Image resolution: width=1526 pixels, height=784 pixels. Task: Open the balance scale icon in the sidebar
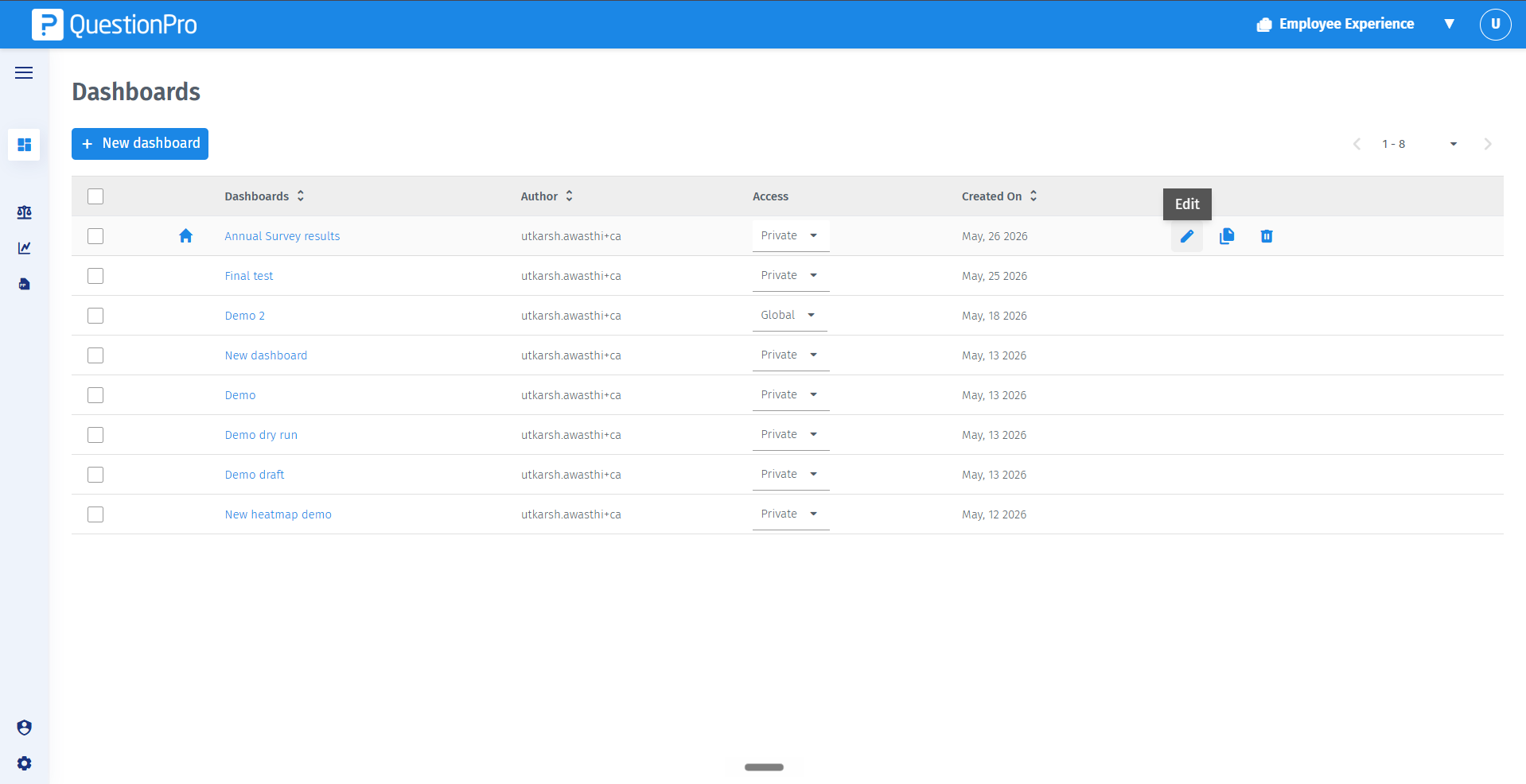coord(24,212)
